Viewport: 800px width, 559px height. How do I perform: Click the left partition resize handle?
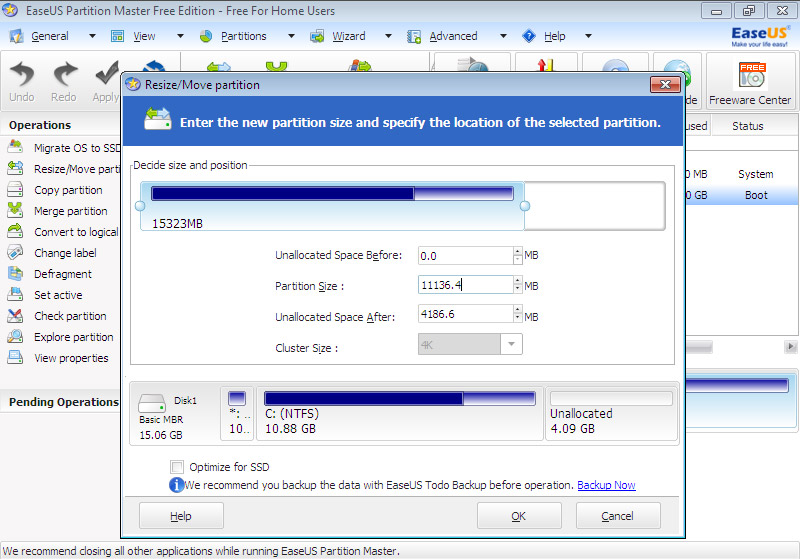pyautogui.click(x=140, y=206)
